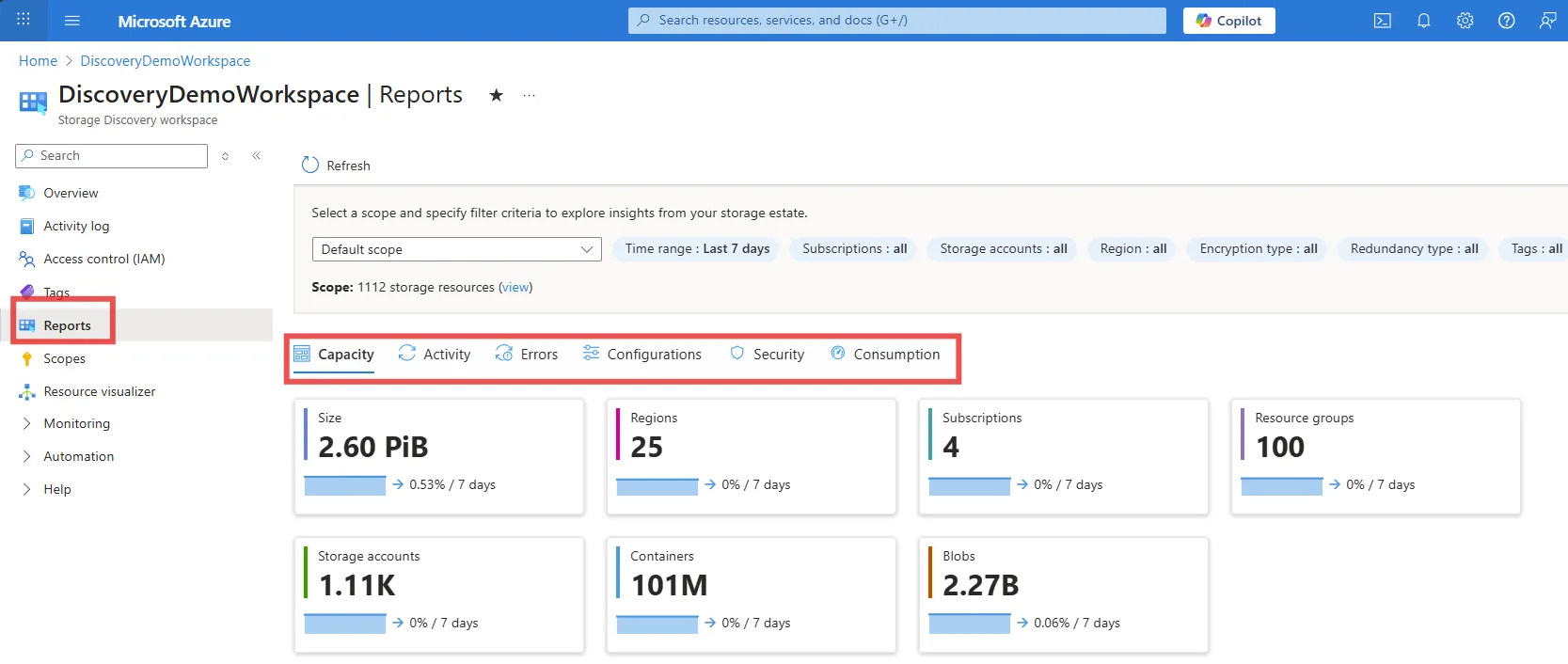Viewport: 1568px width, 664px height.
Task: Open the app launcher grid icon
Action: click(x=24, y=20)
